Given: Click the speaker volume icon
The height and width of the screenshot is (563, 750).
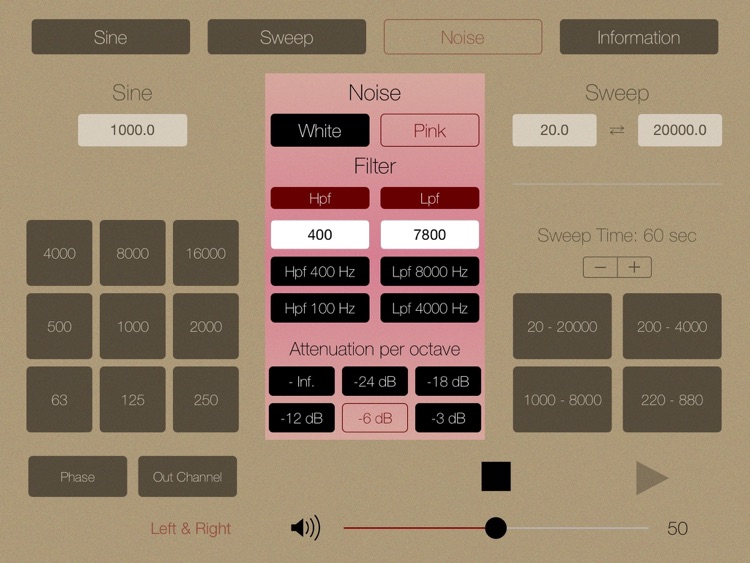Looking at the screenshot, I should (306, 528).
